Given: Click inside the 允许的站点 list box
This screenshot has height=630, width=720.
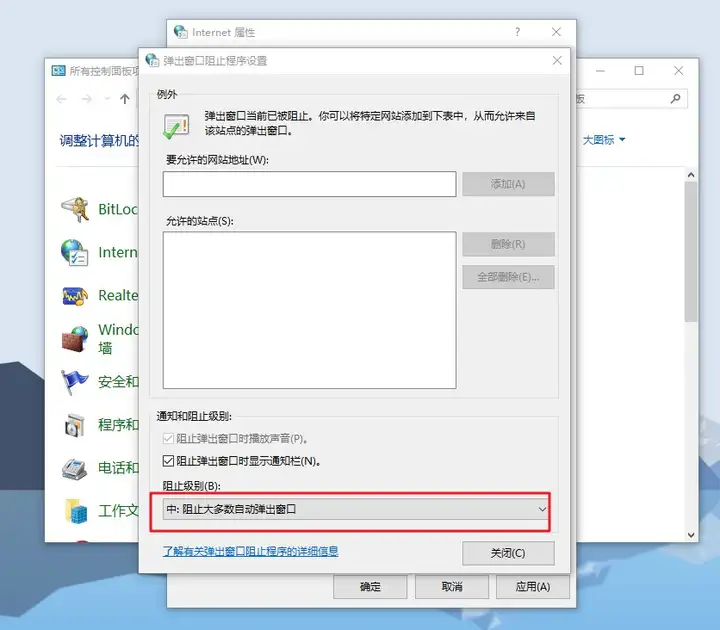Looking at the screenshot, I should pos(309,310).
